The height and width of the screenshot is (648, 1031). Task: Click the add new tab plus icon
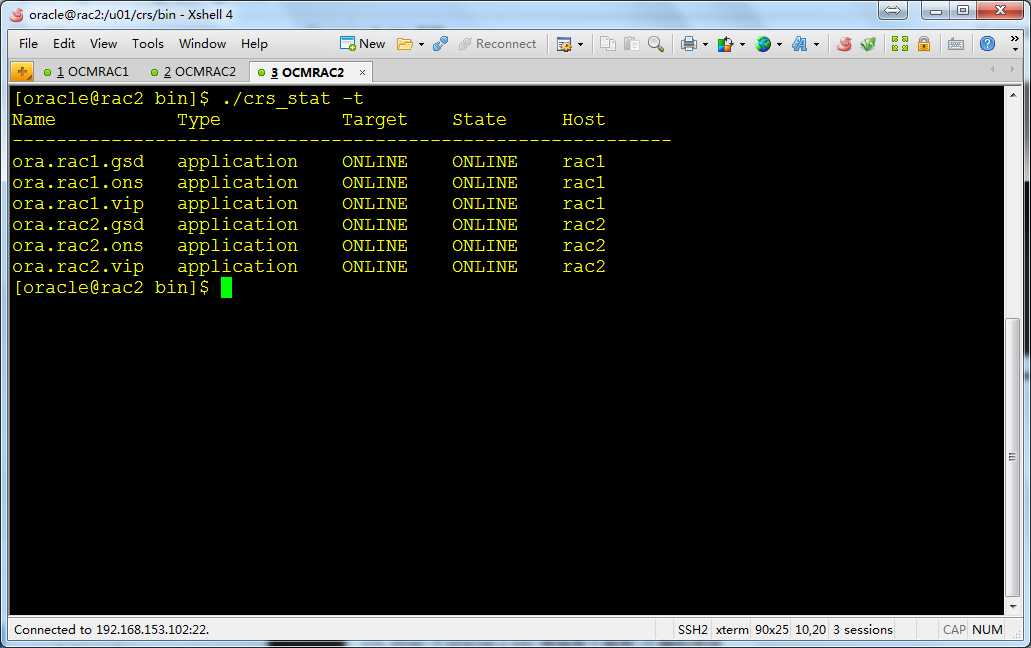point(22,71)
